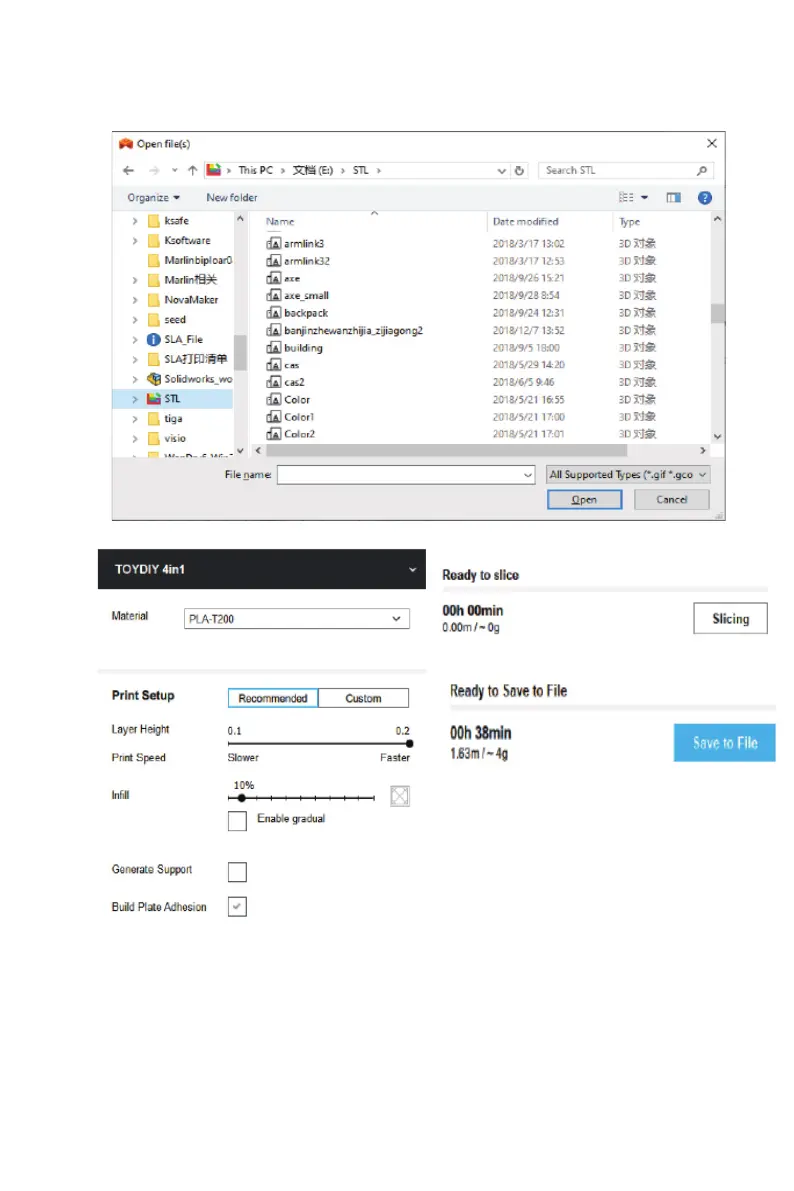Click the building file icon
This screenshot has height=1191, width=794.
(x=274, y=348)
